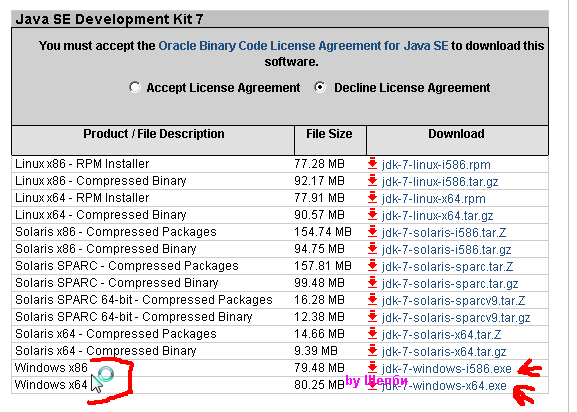The width and height of the screenshot is (577, 412).
Task: Download jdk-7-linux-i586.tar.gz file link
Action: pos(440,182)
